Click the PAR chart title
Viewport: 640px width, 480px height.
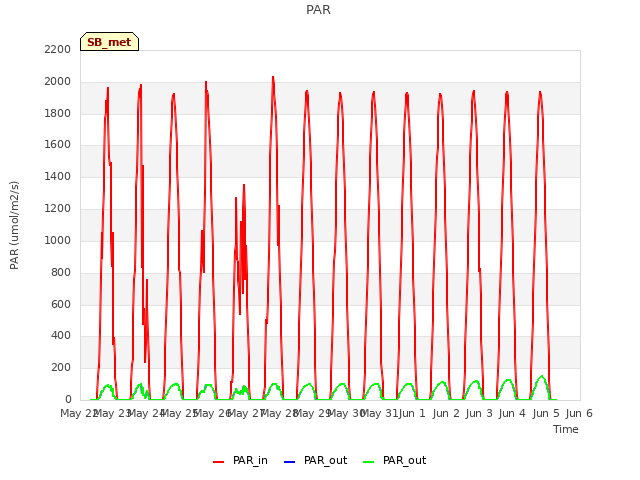click(318, 9)
